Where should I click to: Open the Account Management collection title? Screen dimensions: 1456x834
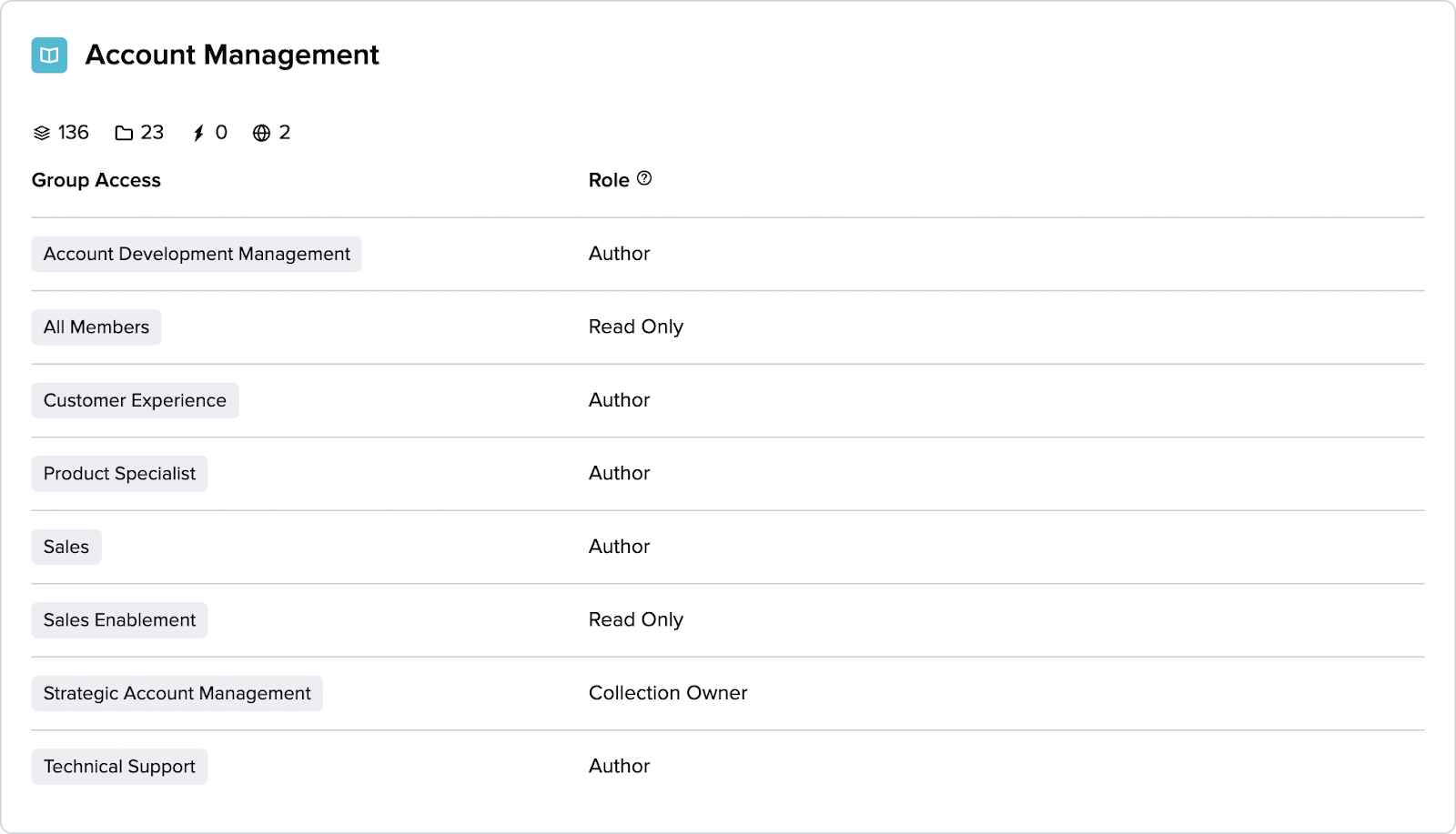tap(232, 55)
